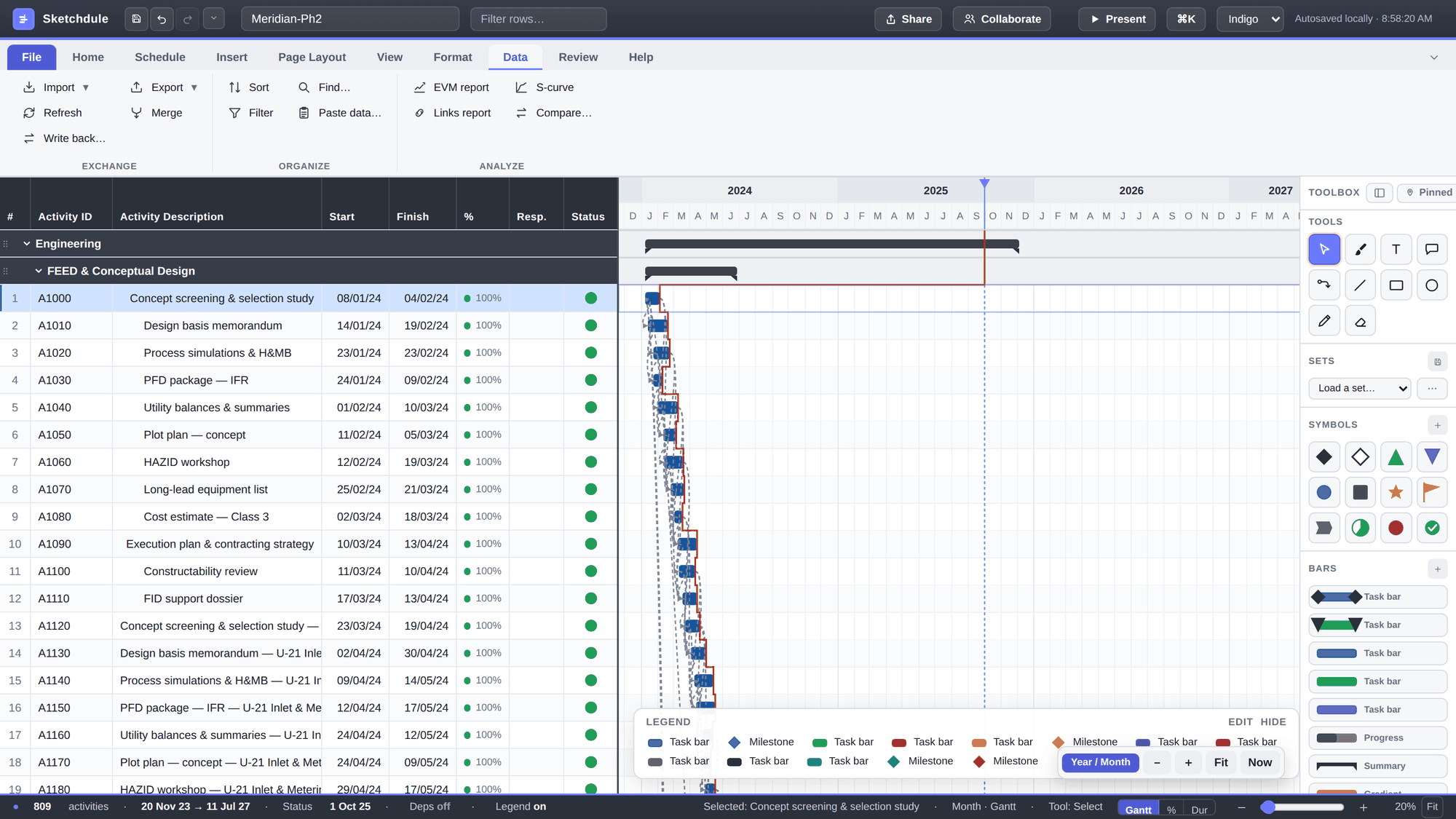The image size is (1456, 819).
Task: Activate the eraser tool
Action: (x=1360, y=321)
